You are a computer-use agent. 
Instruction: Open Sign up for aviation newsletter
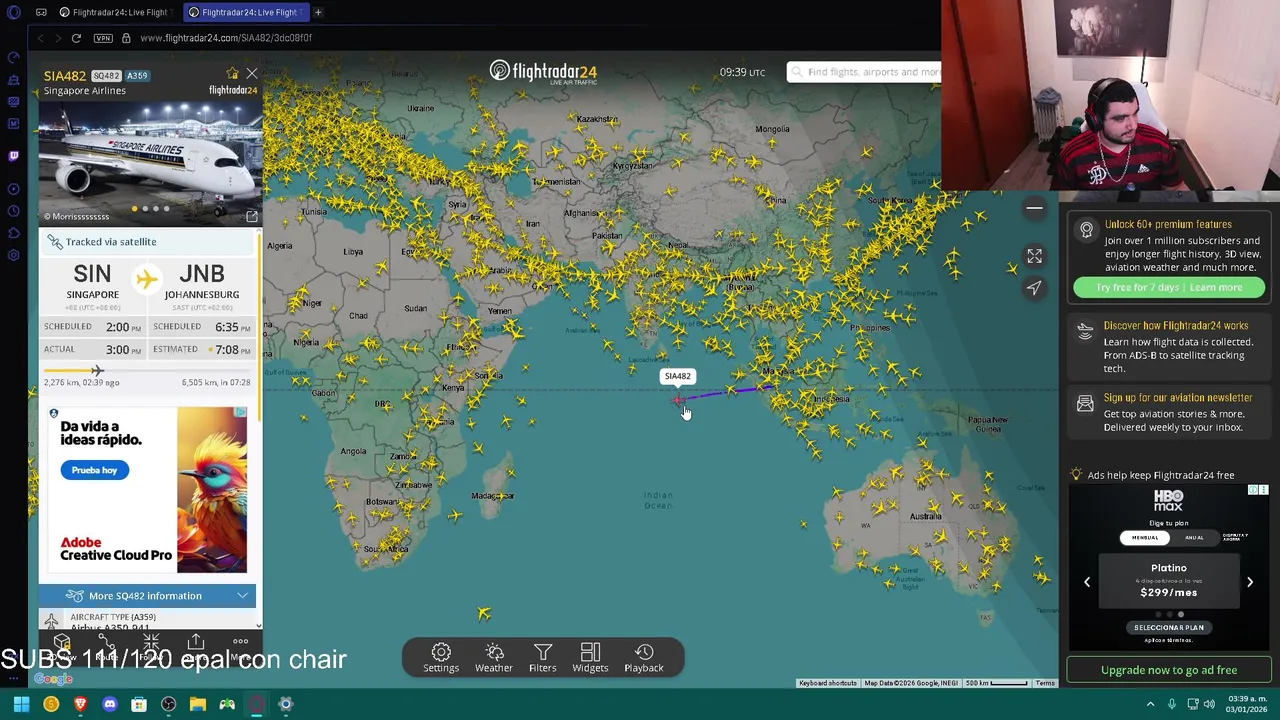click(x=1168, y=412)
